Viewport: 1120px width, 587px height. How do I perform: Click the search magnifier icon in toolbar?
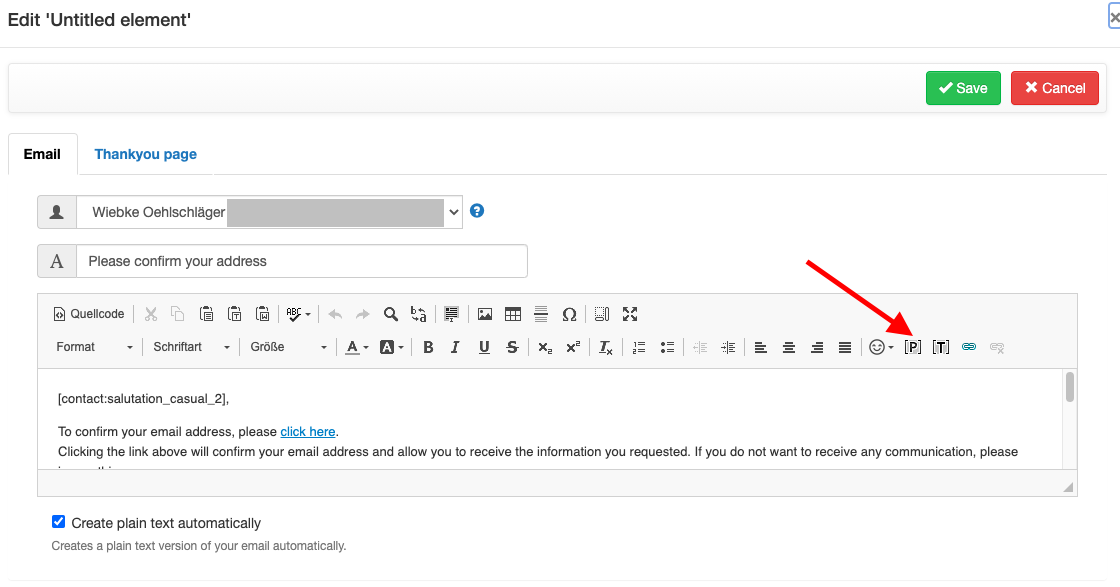point(391,314)
